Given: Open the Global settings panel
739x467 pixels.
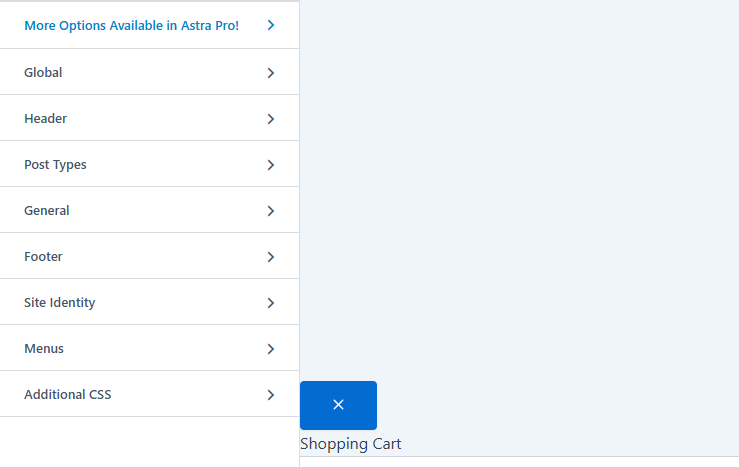Looking at the screenshot, I should 43,73.
